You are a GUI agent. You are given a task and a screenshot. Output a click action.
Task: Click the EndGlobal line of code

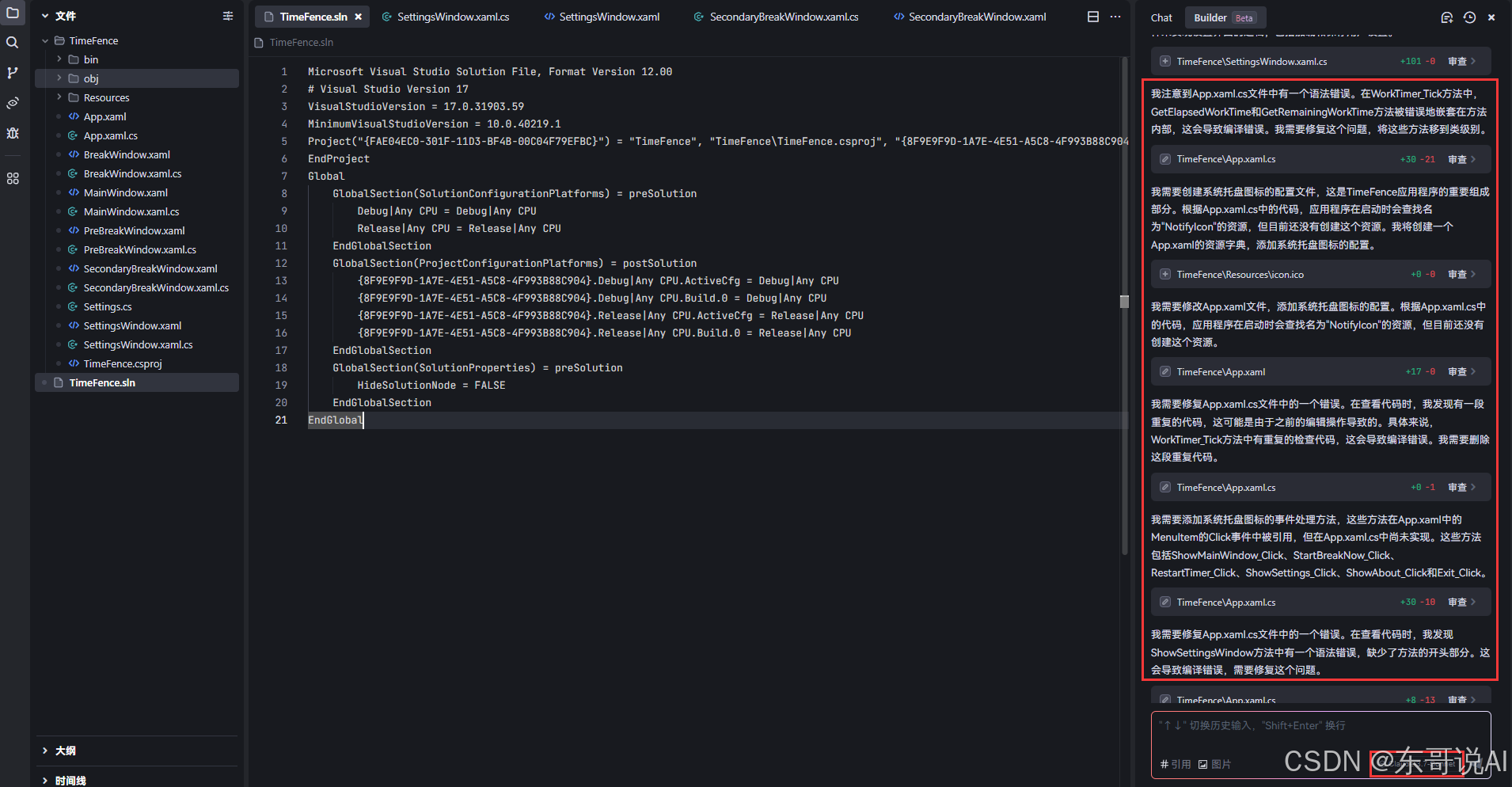335,420
